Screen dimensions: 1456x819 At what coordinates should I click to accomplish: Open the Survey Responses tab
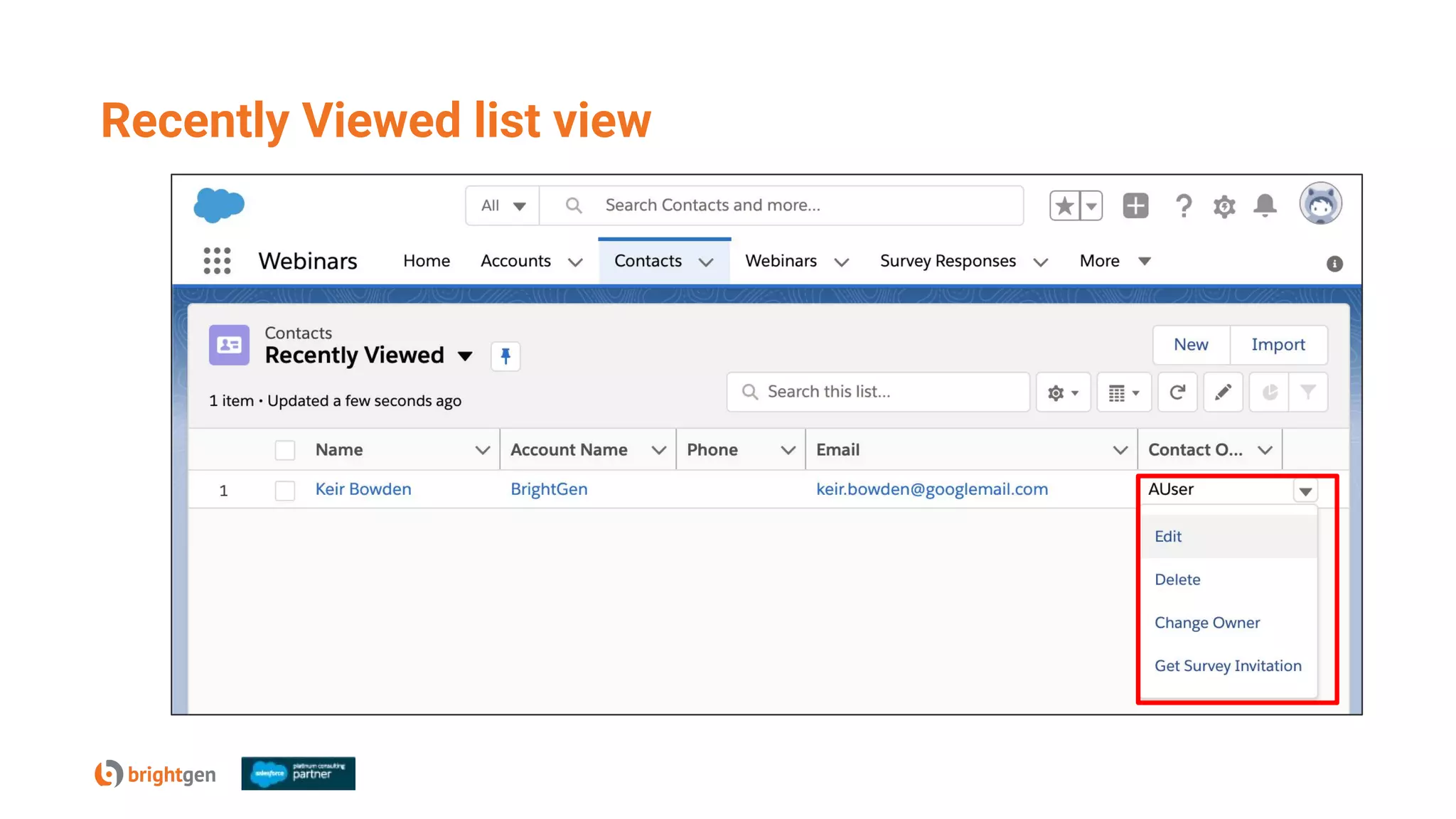pos(948,261)
